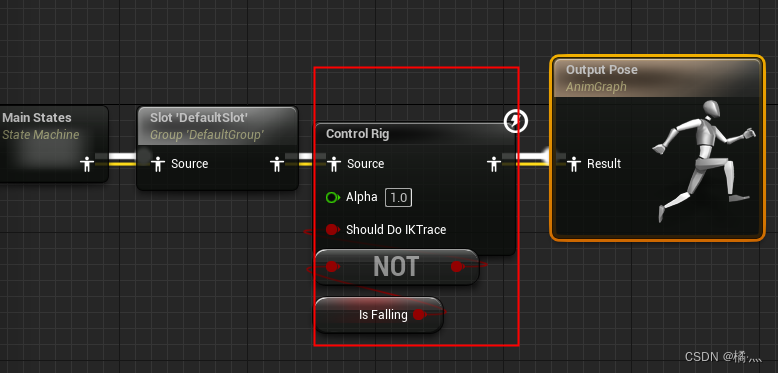
Task: Select the Main States state machine node
Action: pos(54,144)
